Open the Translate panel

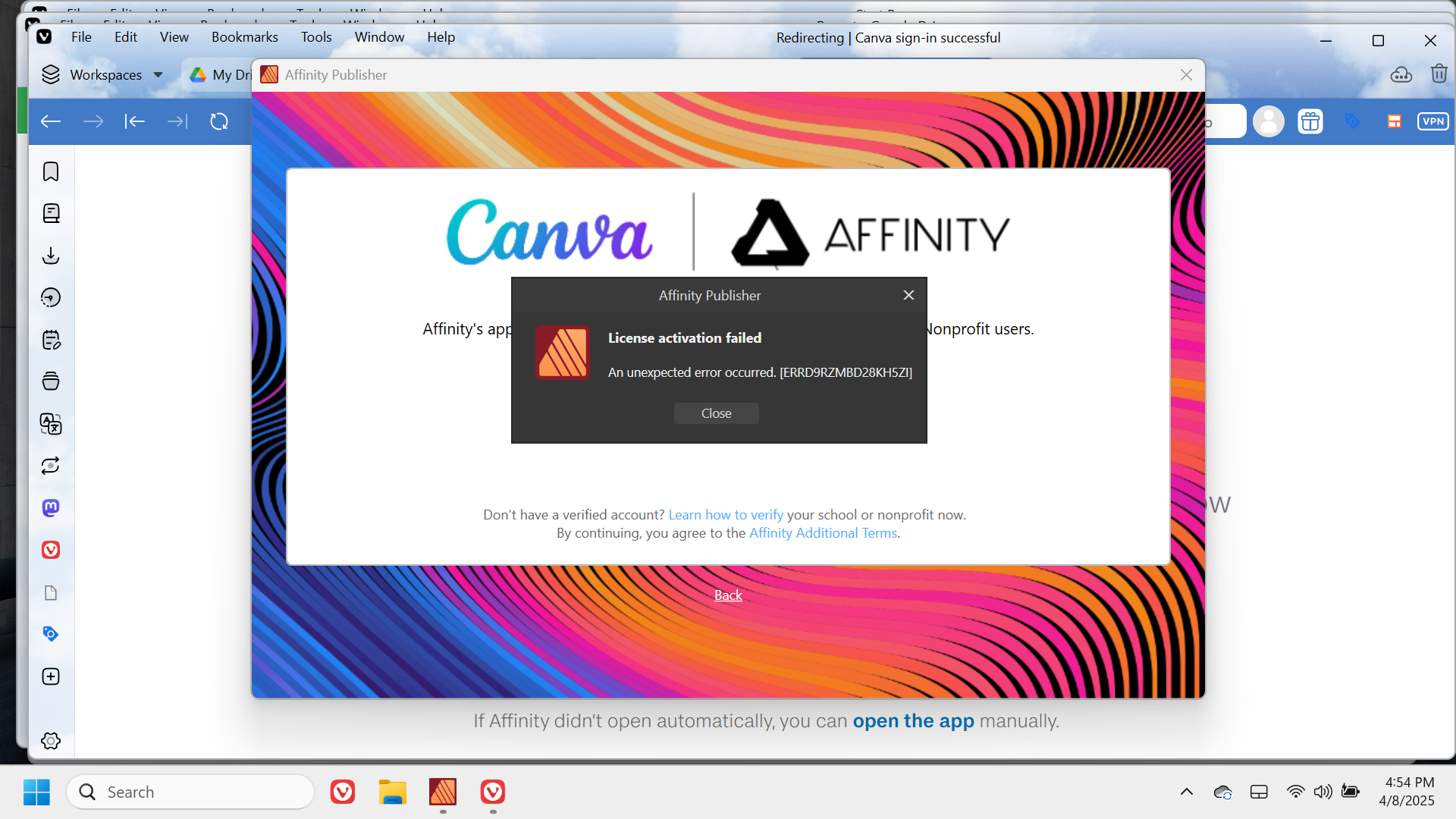[51, 424]
